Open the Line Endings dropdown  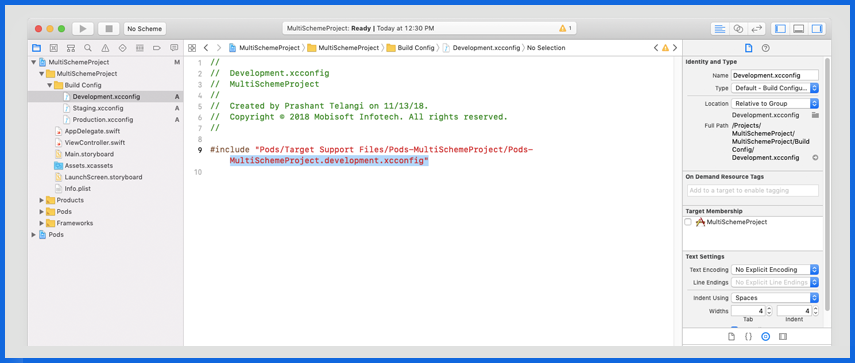tap(775, 282)
